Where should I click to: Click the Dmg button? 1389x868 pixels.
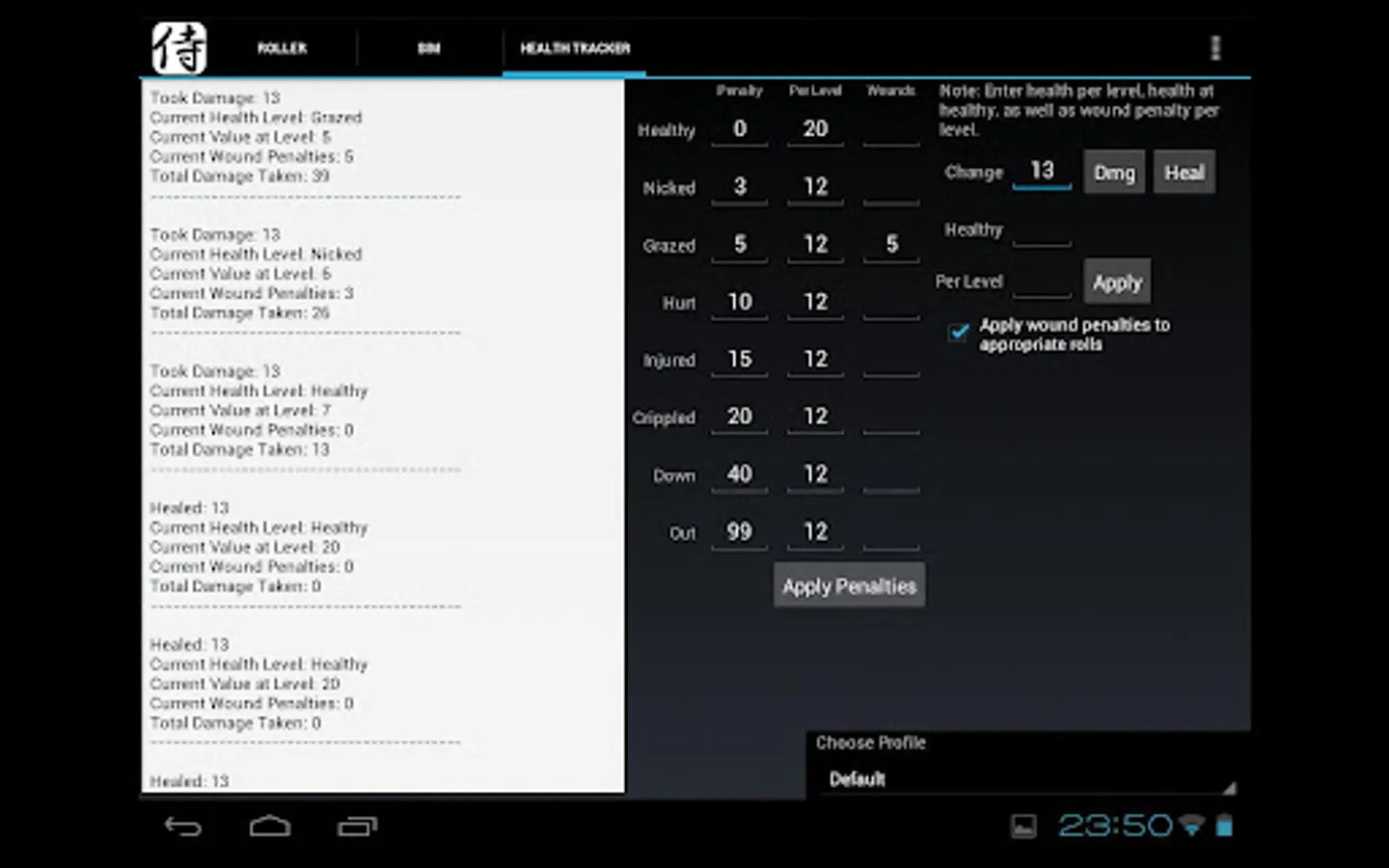point(1114,173)
